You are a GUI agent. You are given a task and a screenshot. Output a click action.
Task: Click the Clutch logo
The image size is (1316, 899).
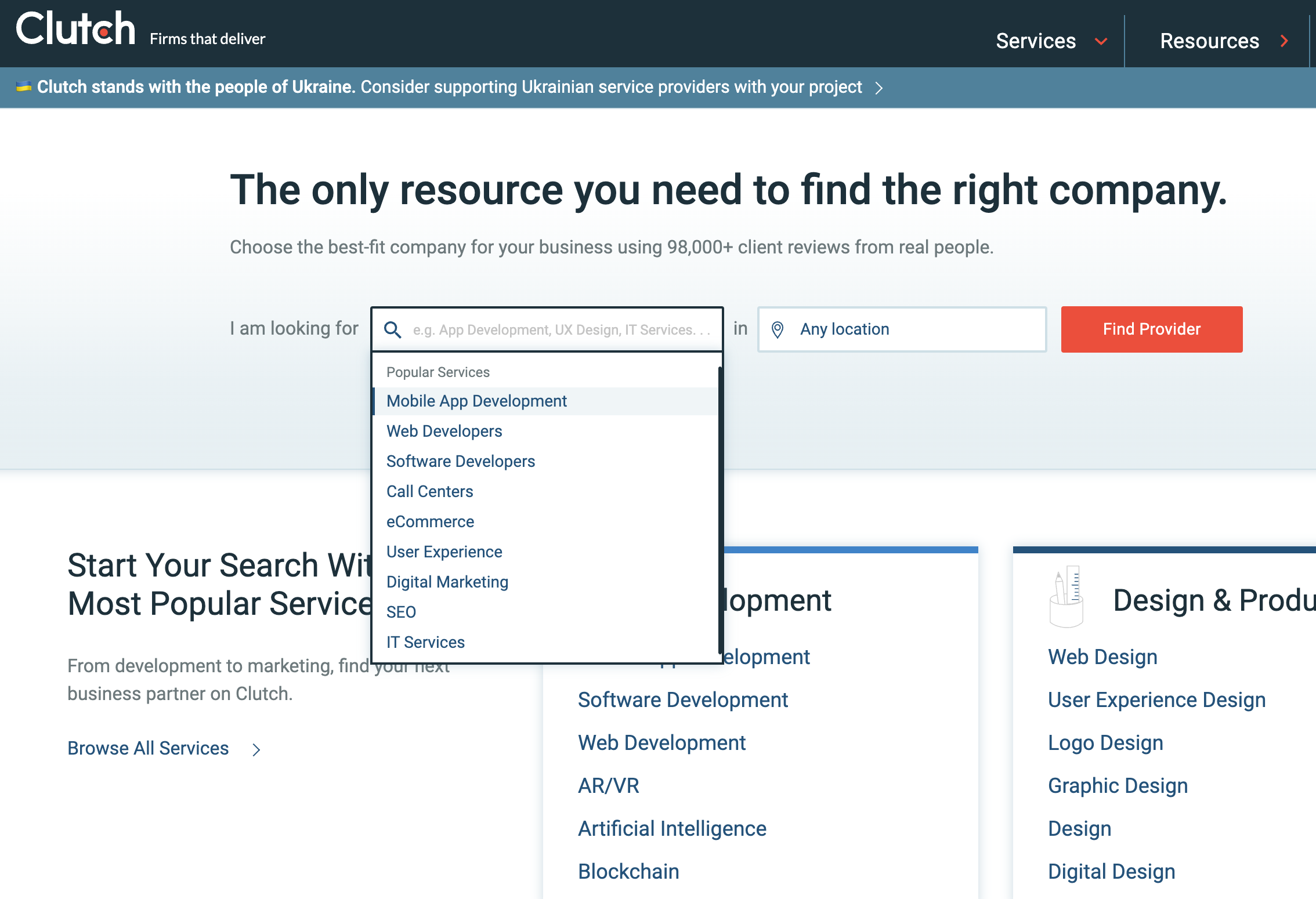click(75, 29)
